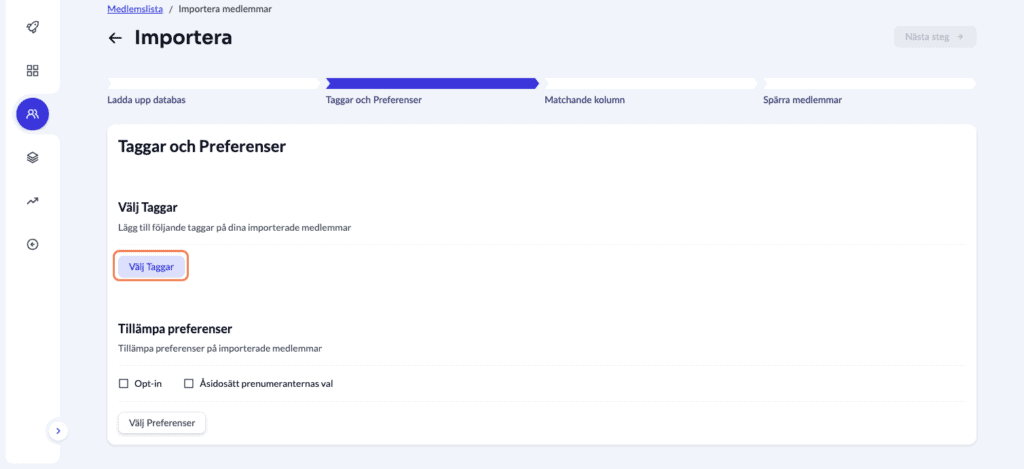Open the dashboard grid icon in sidebar
This screenshot has width=1024, height=469.
32,70
